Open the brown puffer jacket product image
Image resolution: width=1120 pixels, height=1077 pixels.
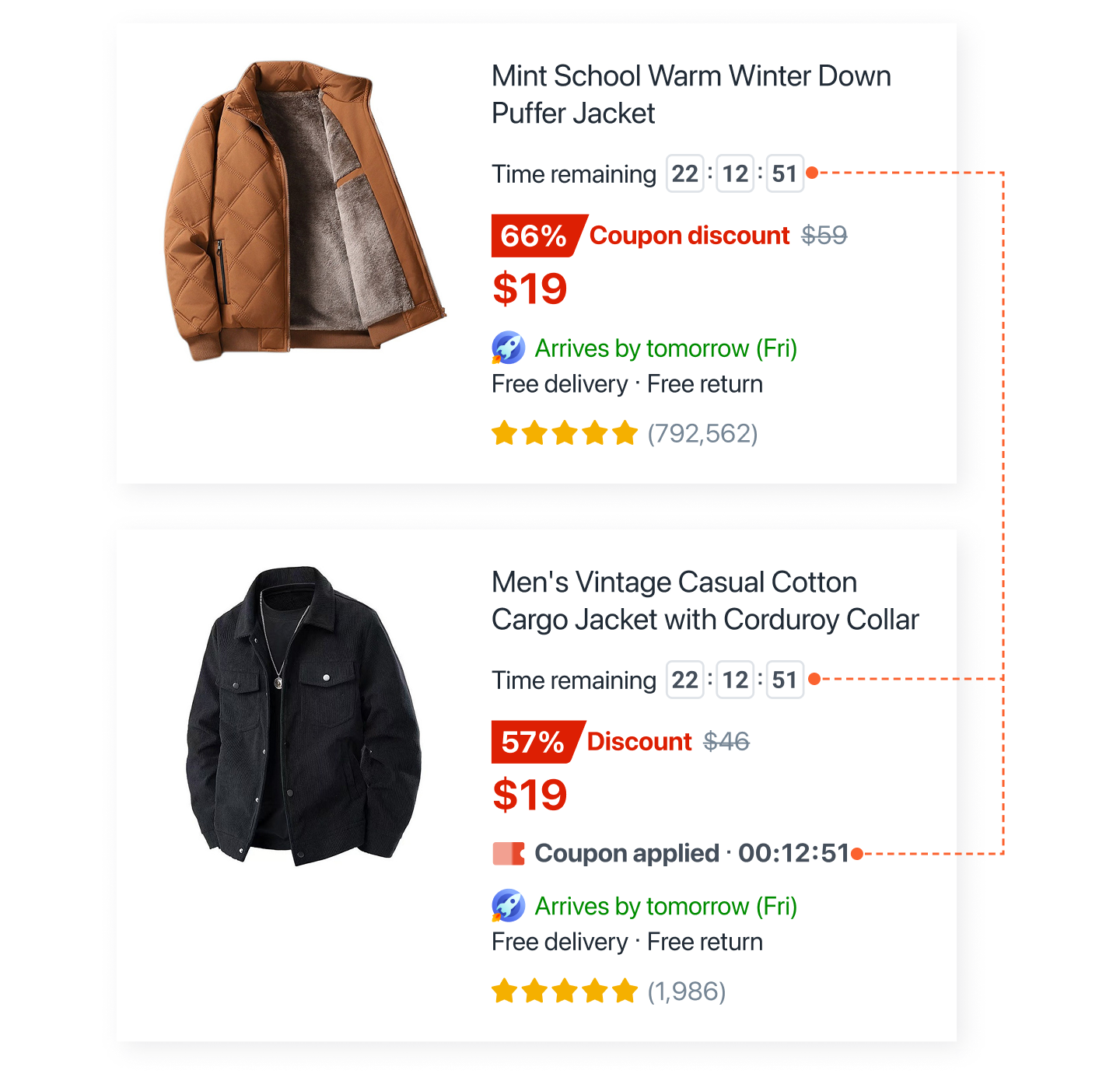pos(305,211)
